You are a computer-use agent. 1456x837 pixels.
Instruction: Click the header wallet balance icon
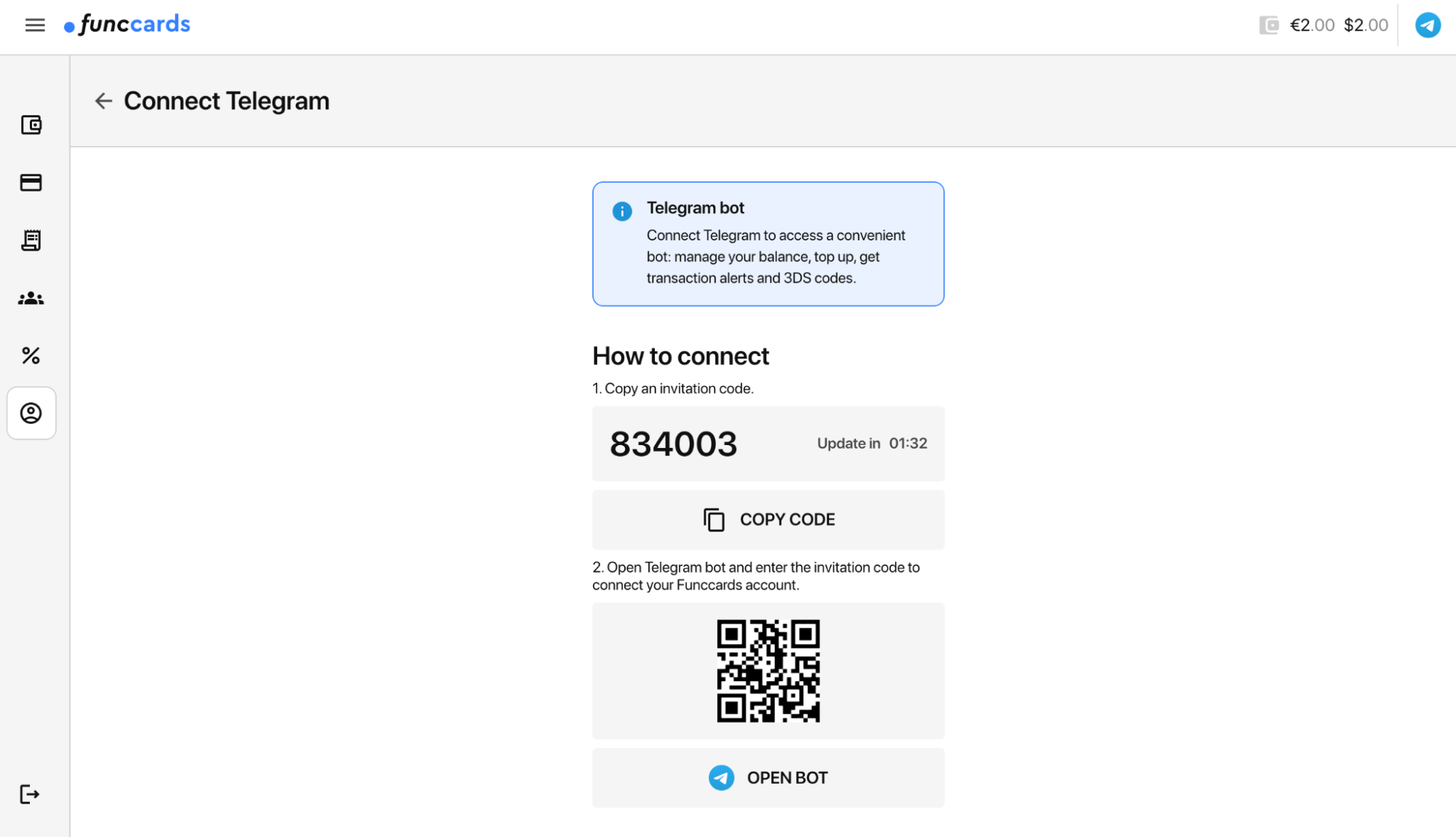[1269, 25]
